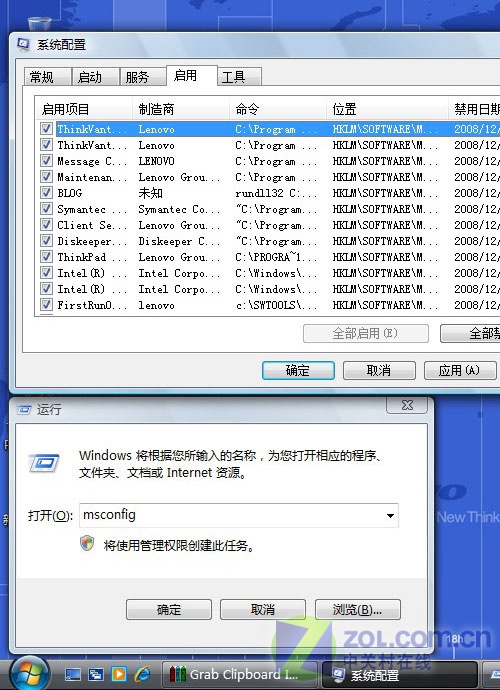The image size is (500, 690).
Task: Click 取消 in the 系统配置 window
Action: pos(379,370)
